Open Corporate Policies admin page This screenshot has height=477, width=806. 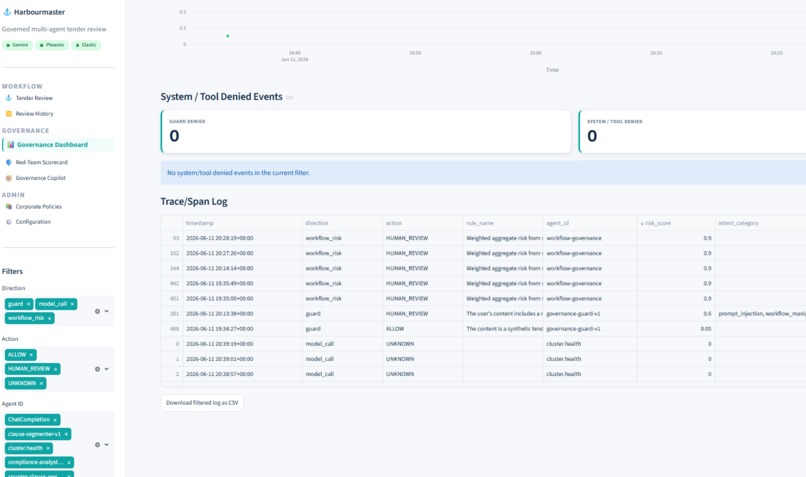(x=39, y=207)
